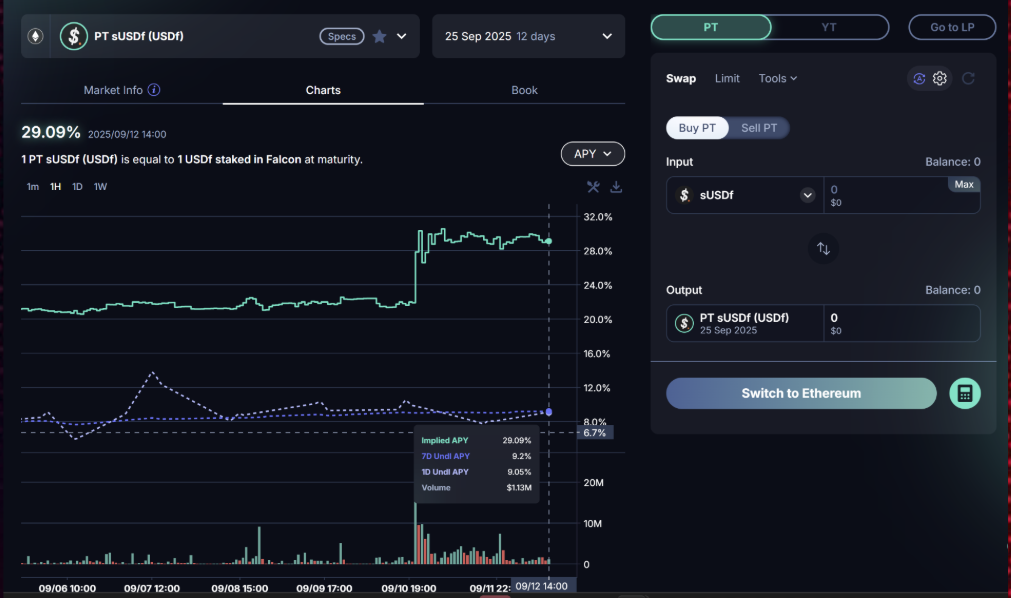Open the Market Info tooltip icon
This screenshot has width=1011, height=598.
153,90
